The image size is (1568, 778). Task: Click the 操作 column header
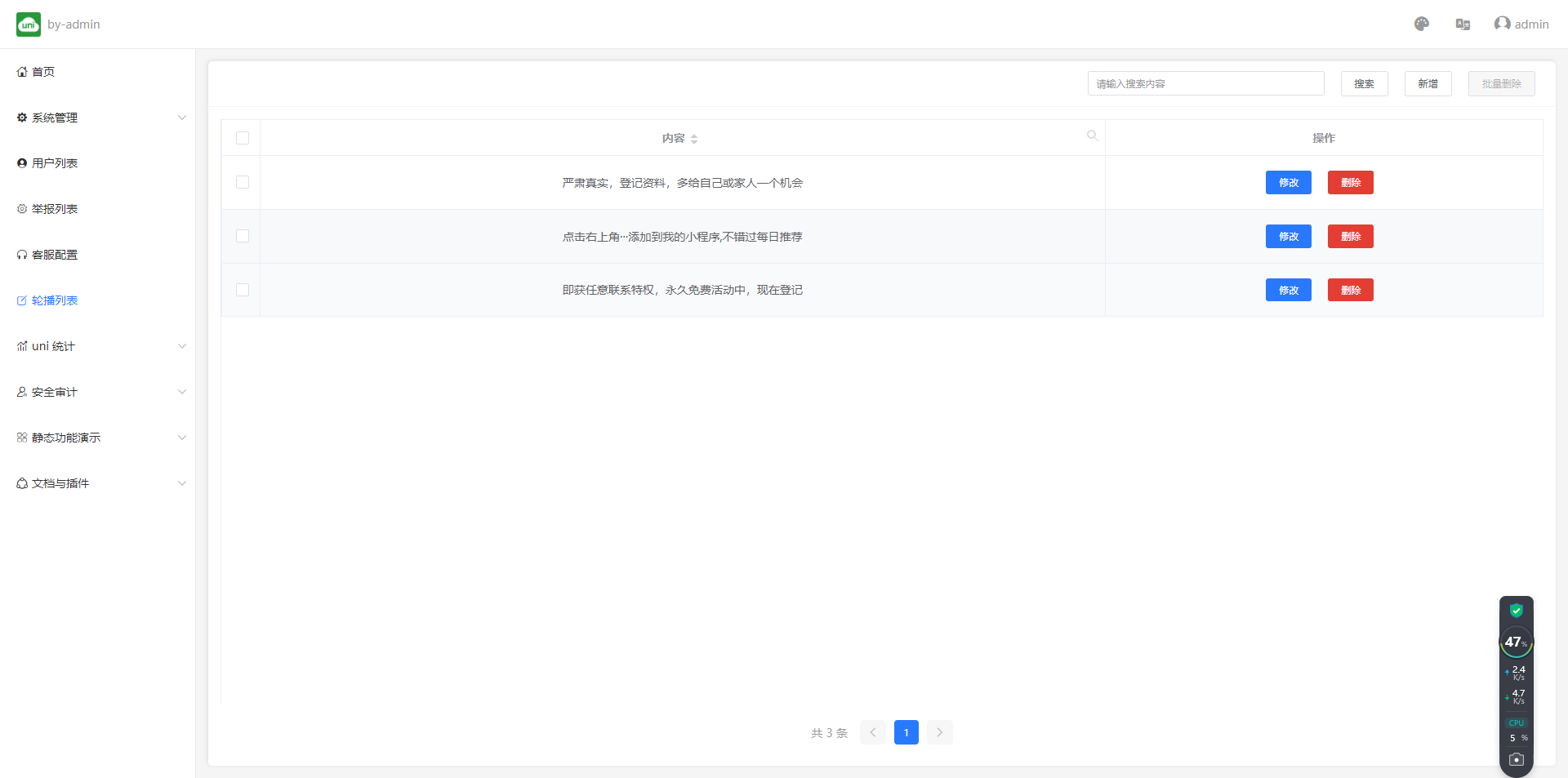pos(1324,138)
